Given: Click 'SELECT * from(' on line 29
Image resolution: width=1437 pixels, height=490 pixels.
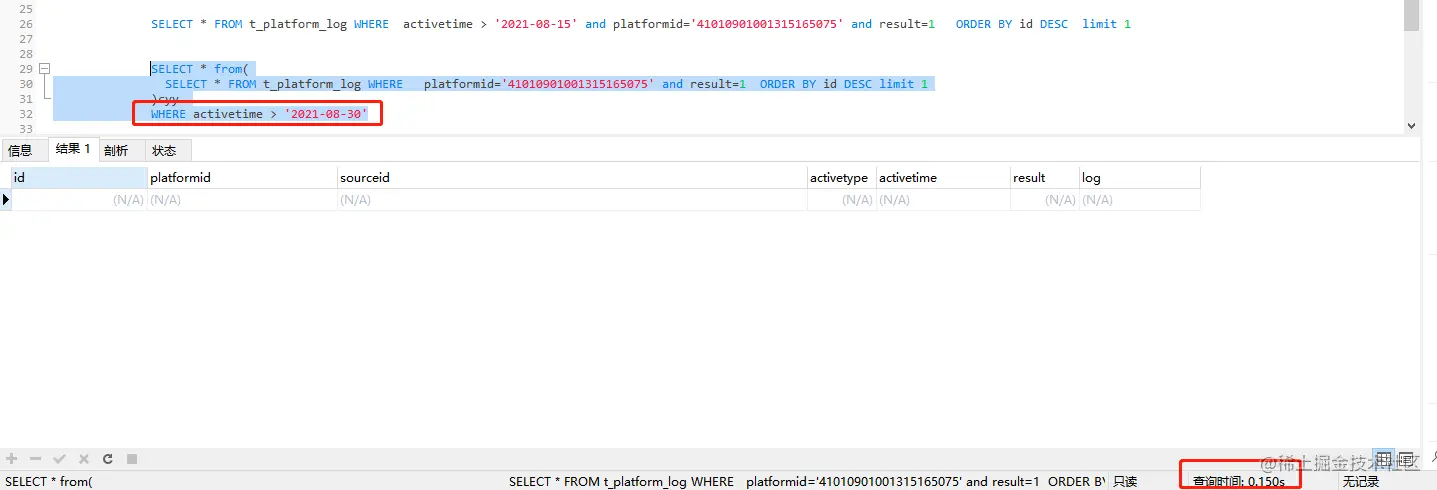Looking at the screenshot, I should click(200, 69).
